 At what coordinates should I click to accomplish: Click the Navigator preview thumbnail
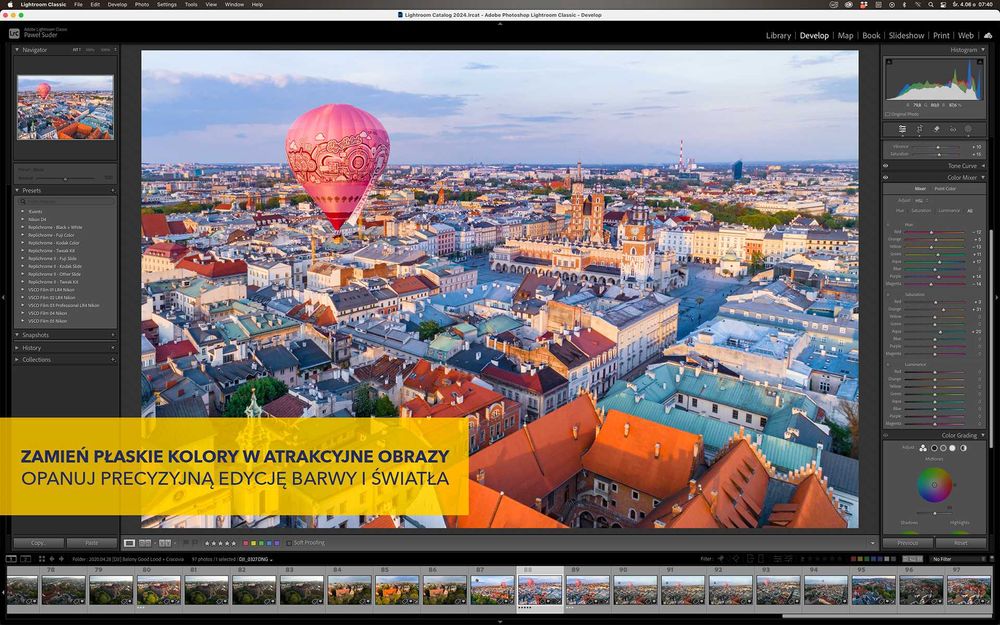(65, 107)
